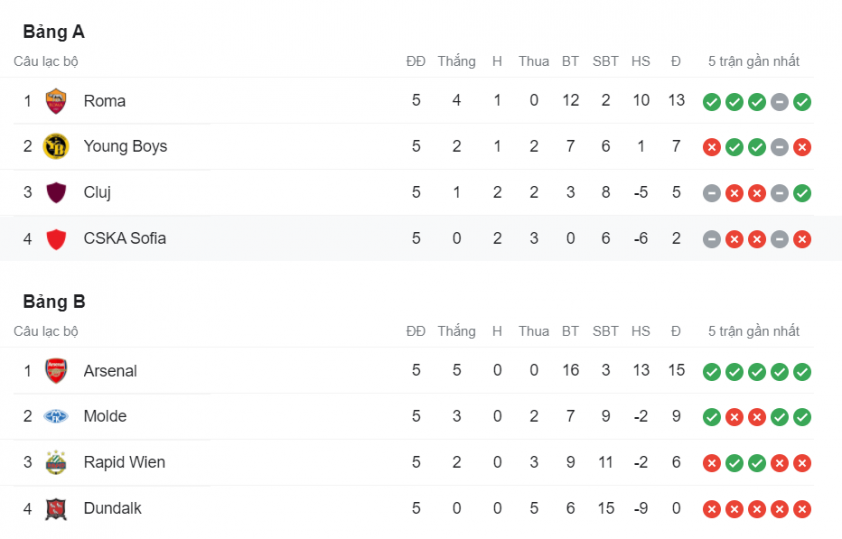This screenshot has width=842, height=539.
Task: Open the Roma team link
Action: click(x=104, y=101)
